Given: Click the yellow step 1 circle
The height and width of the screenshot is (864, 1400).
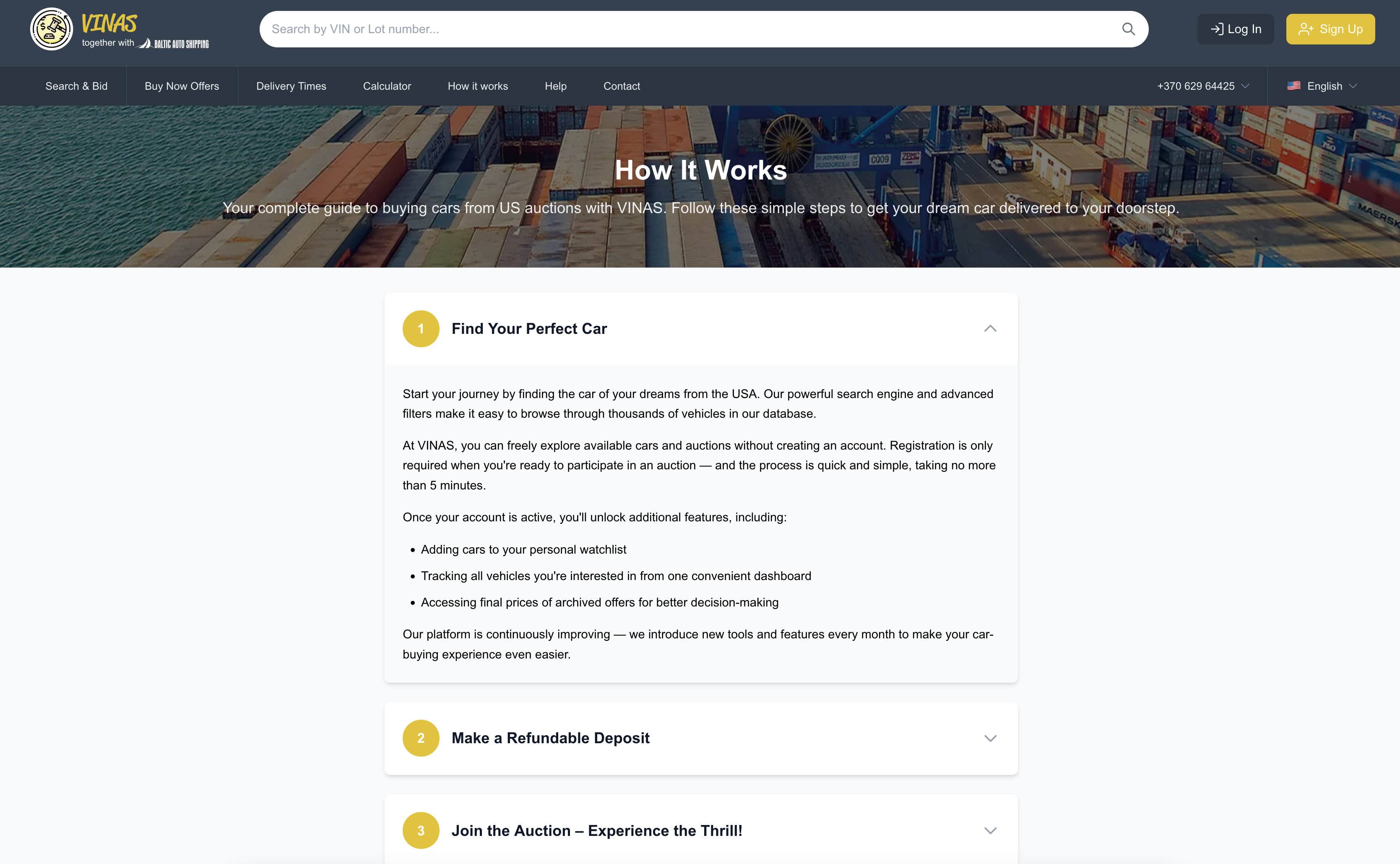Looking at the screenshot, I should pos(421,328).
